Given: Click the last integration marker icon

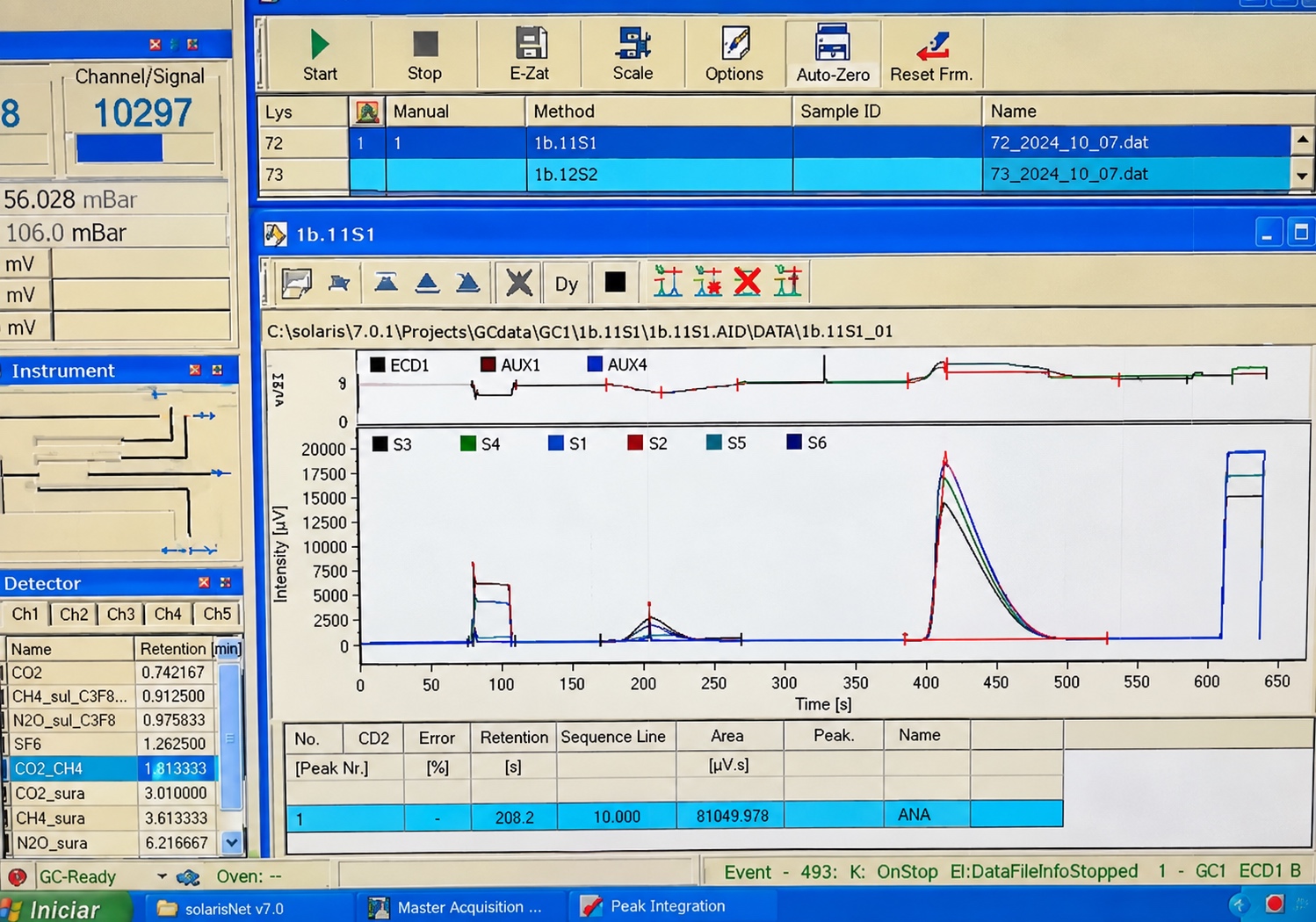Looking at the screenshot, I should tap(788, 282).
